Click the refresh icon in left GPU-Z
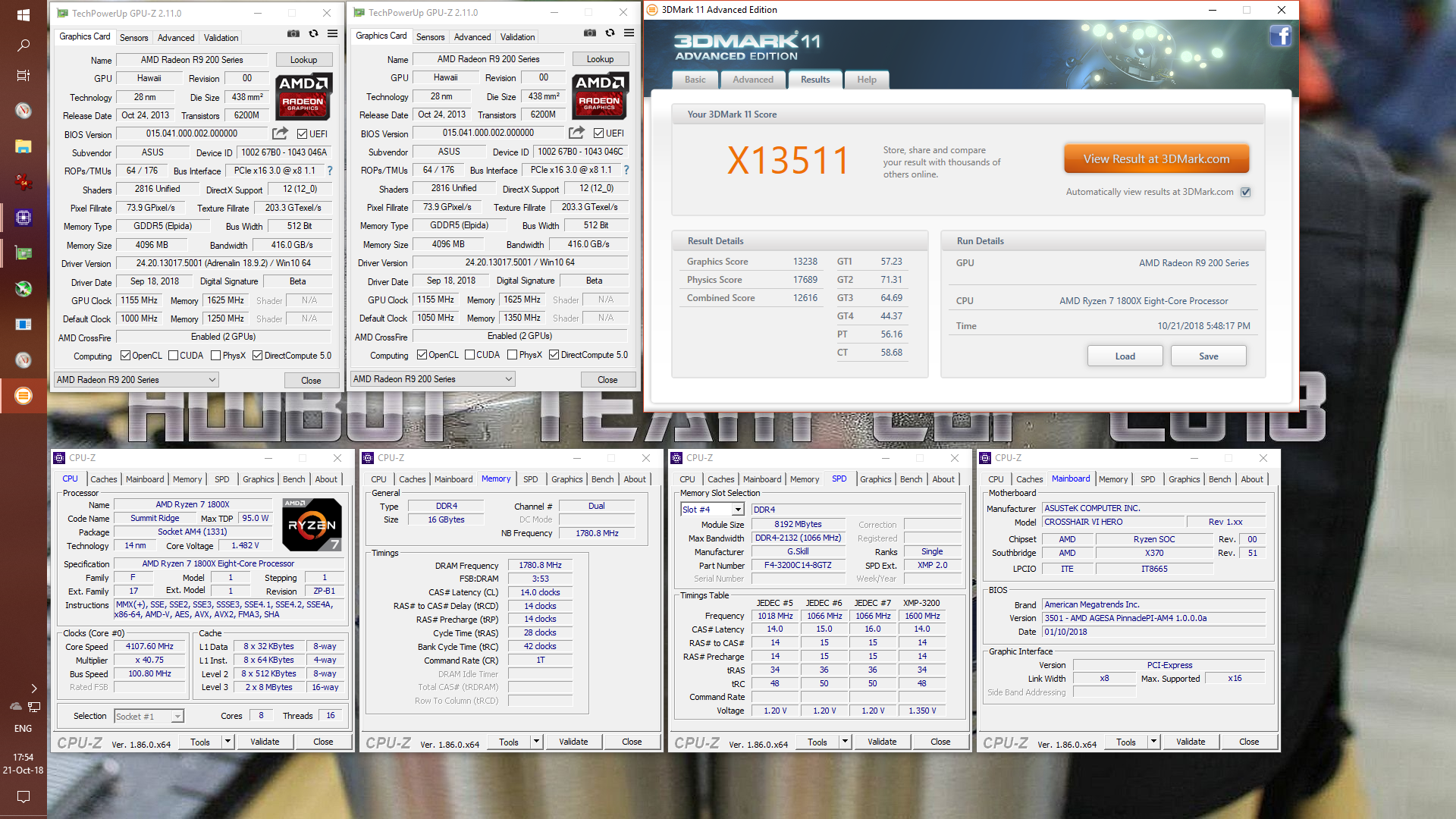 coord(313,34)
